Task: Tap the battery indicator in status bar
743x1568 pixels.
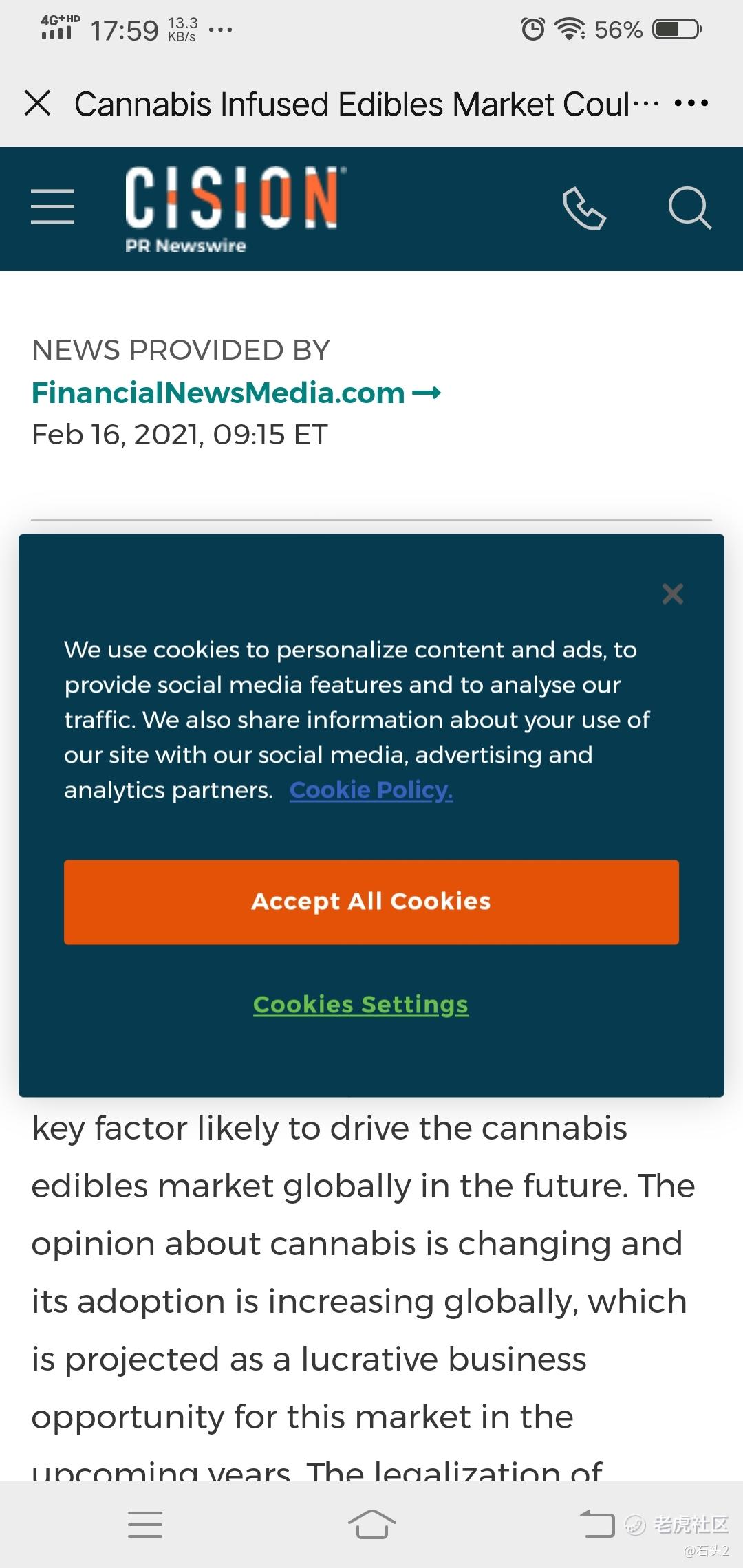Action: (677, 29)
